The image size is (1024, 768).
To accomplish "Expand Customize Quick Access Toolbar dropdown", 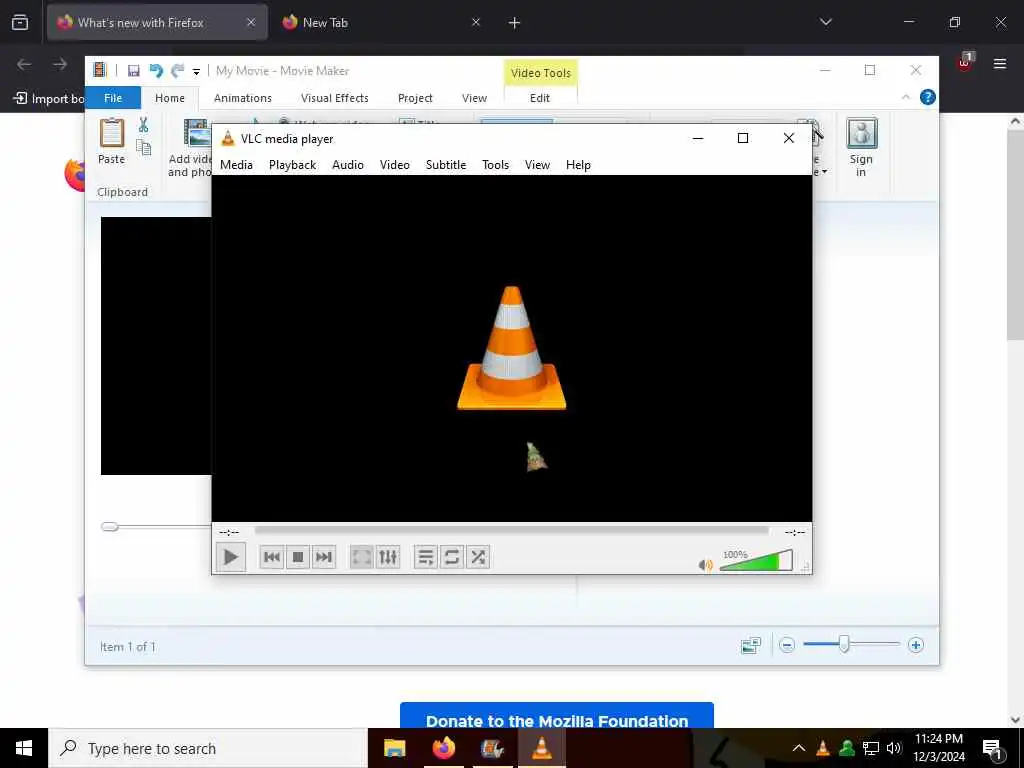I will coord(196,71).
